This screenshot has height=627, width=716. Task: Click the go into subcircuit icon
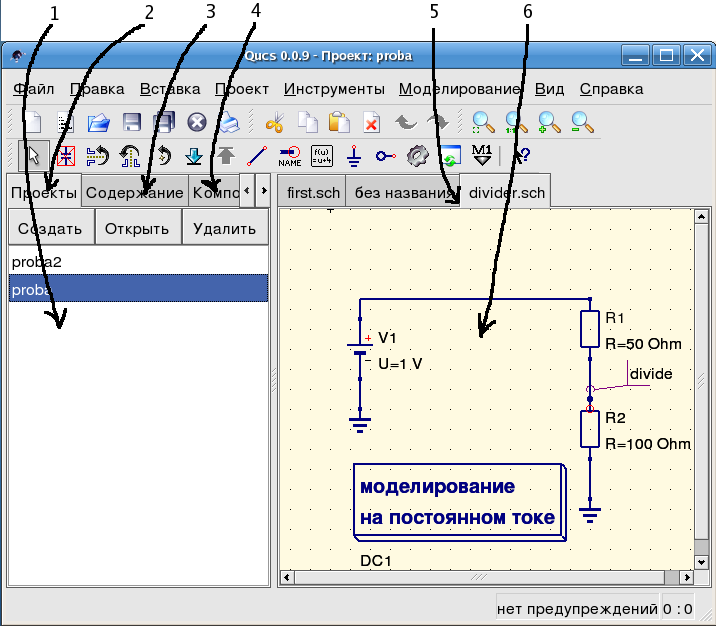194,156
